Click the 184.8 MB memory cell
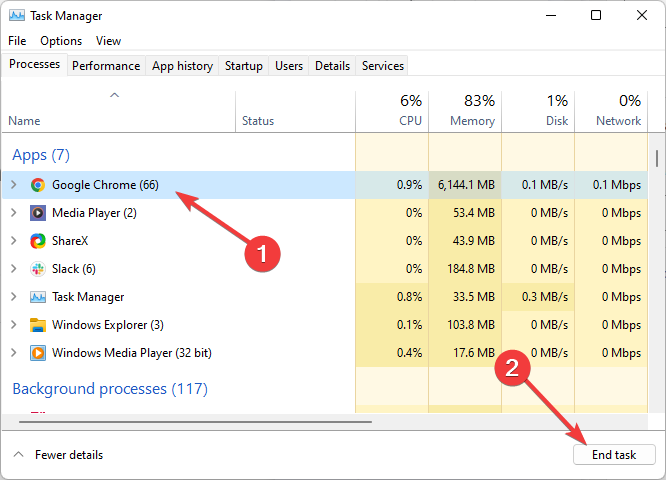Image resolution: width=666 pixels, height=480 pixels. pyautogui.click(x=465, y=269)
